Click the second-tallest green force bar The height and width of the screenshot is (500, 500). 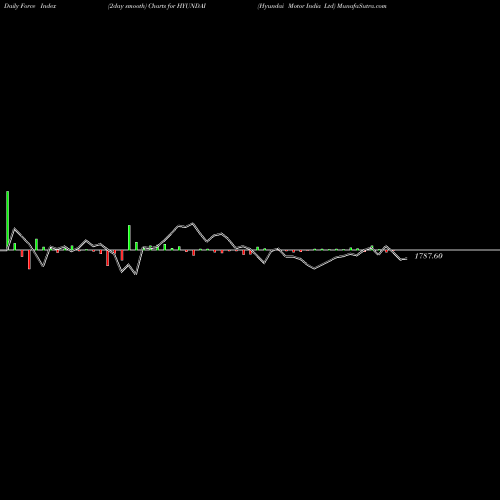129,237
